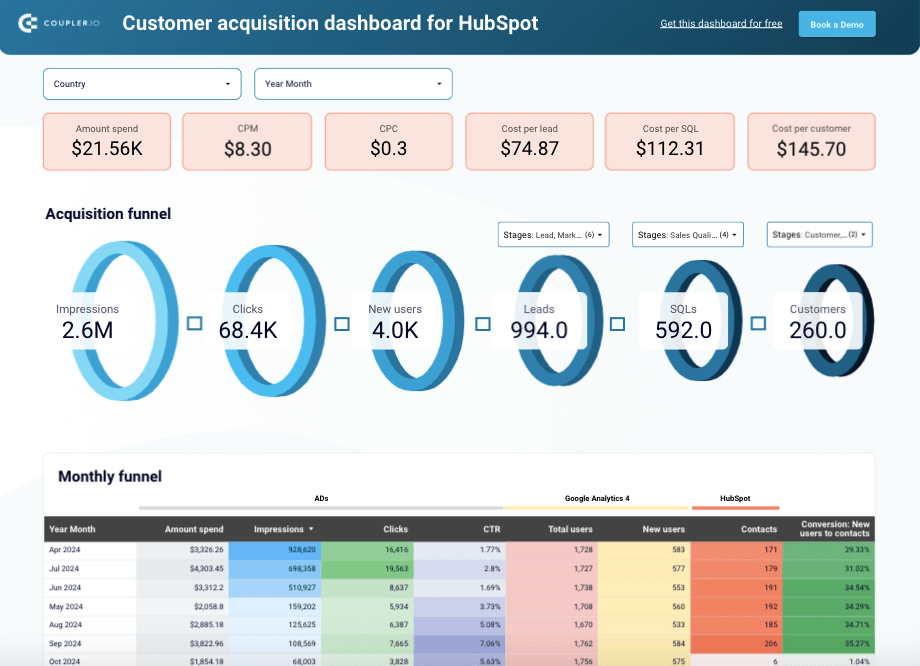Select the Cost per customer $145.70 card

pos(811,142)
